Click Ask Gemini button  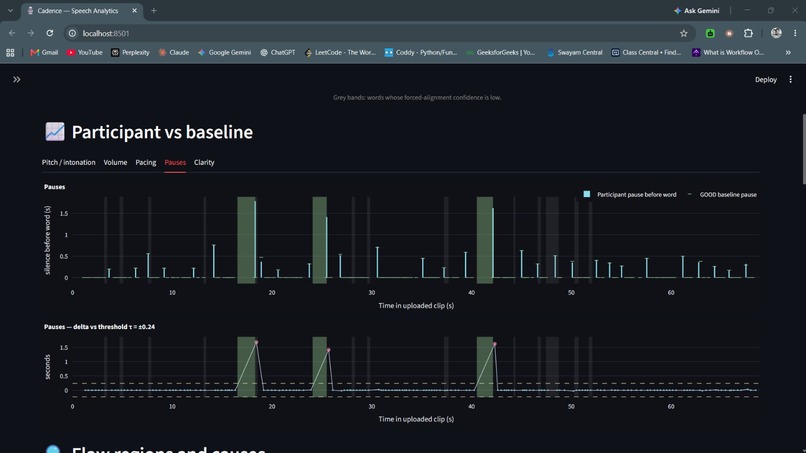pos(697,11)
